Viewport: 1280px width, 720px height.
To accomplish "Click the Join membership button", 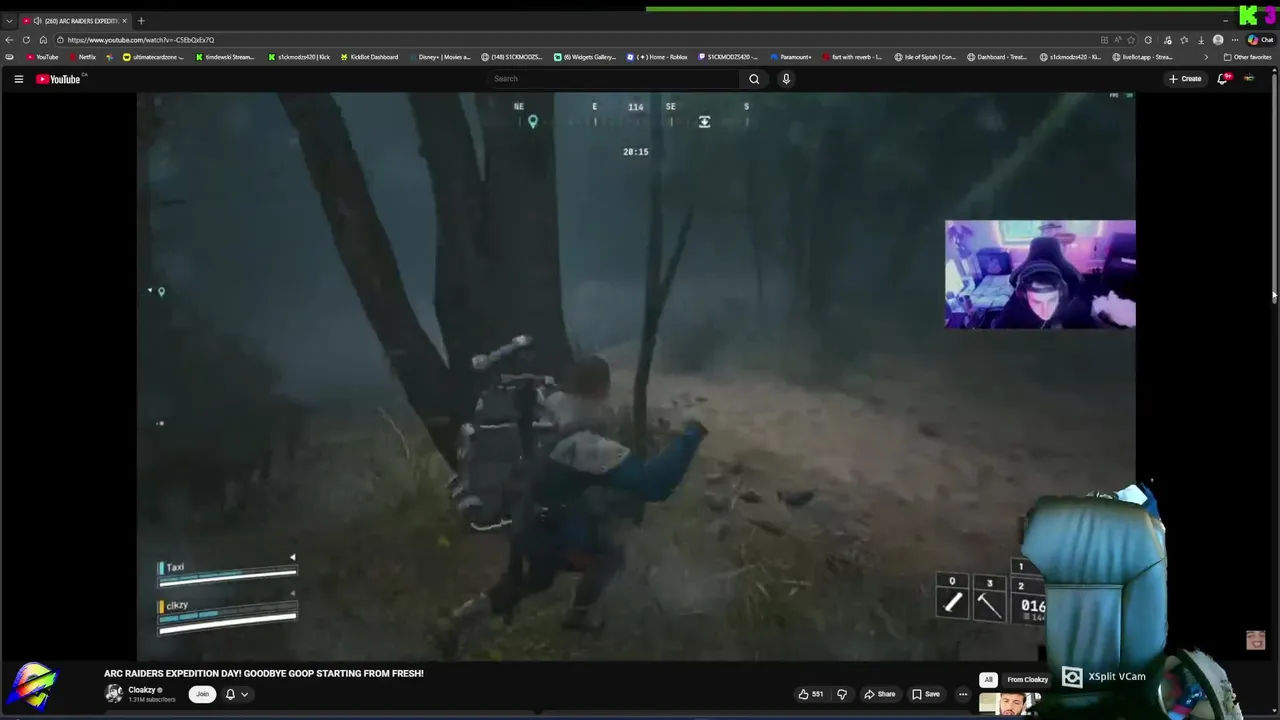I will coord(202,694).
